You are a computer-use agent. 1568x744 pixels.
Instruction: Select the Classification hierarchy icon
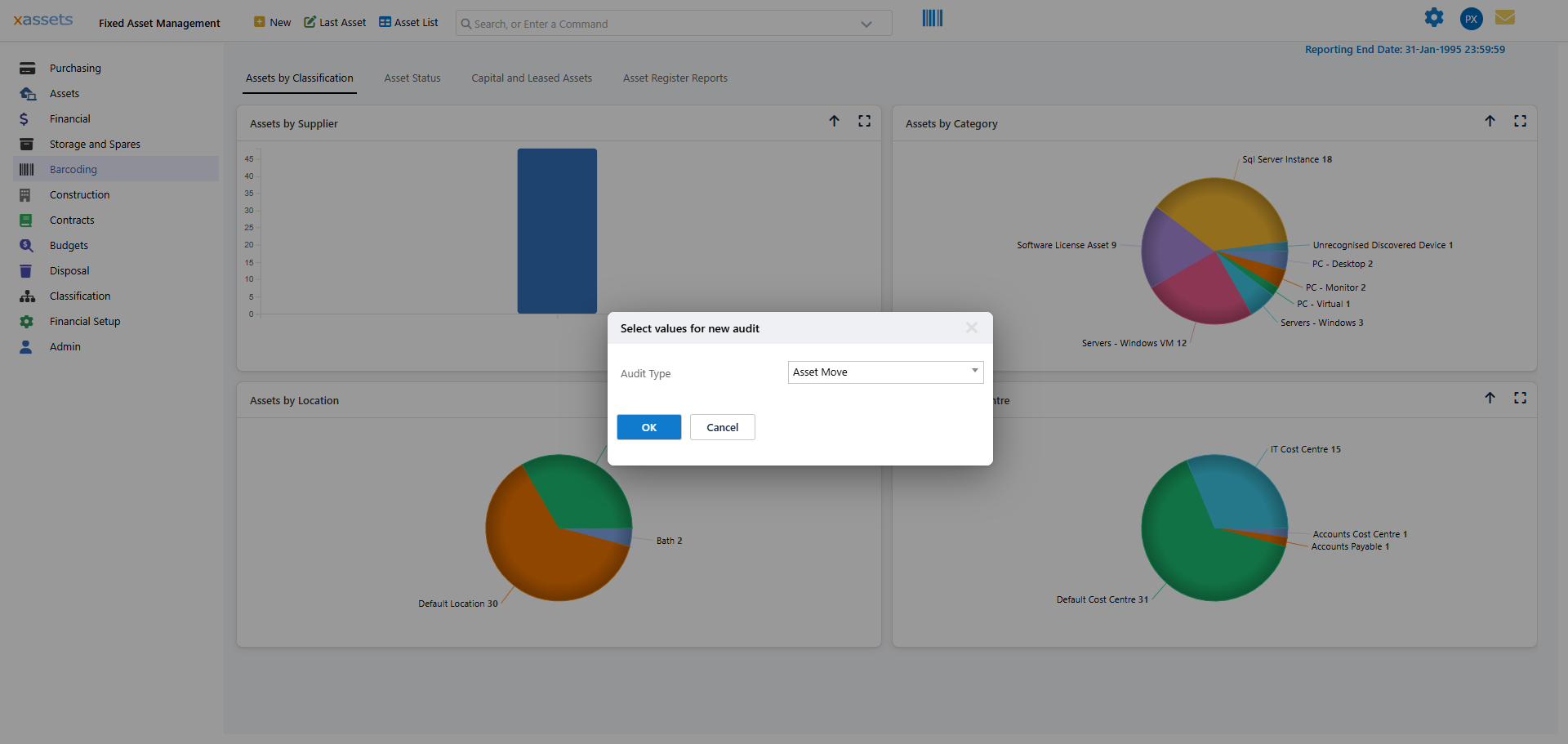[x=27, y=296]
